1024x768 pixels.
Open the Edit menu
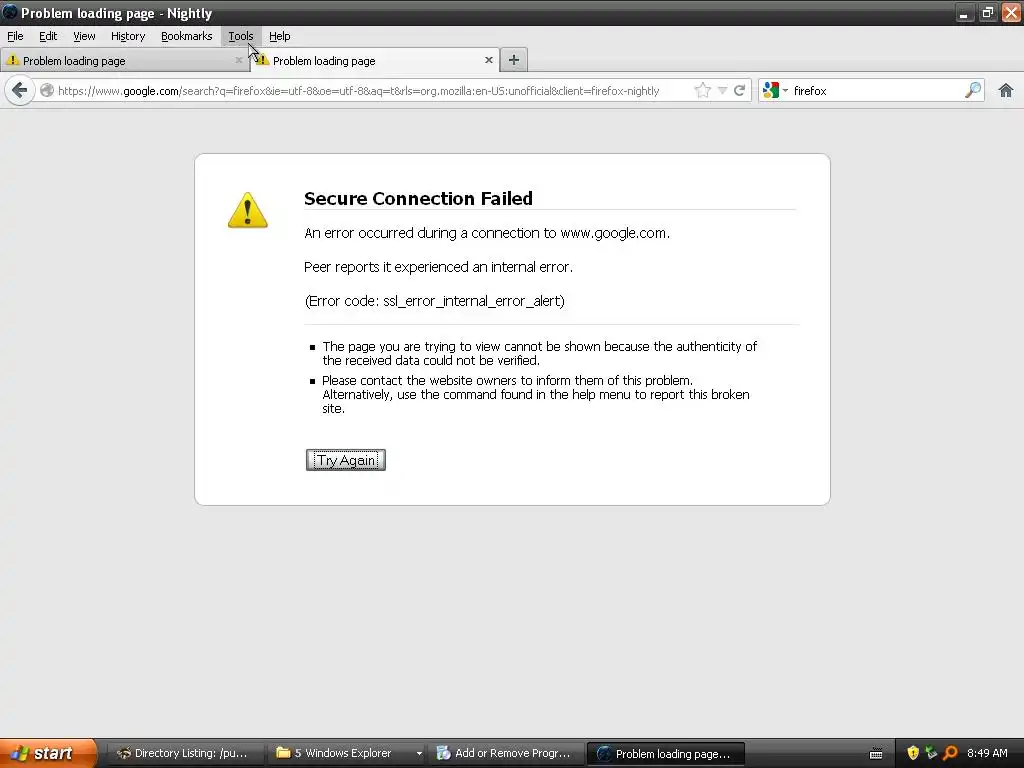[x=48, y=37]
